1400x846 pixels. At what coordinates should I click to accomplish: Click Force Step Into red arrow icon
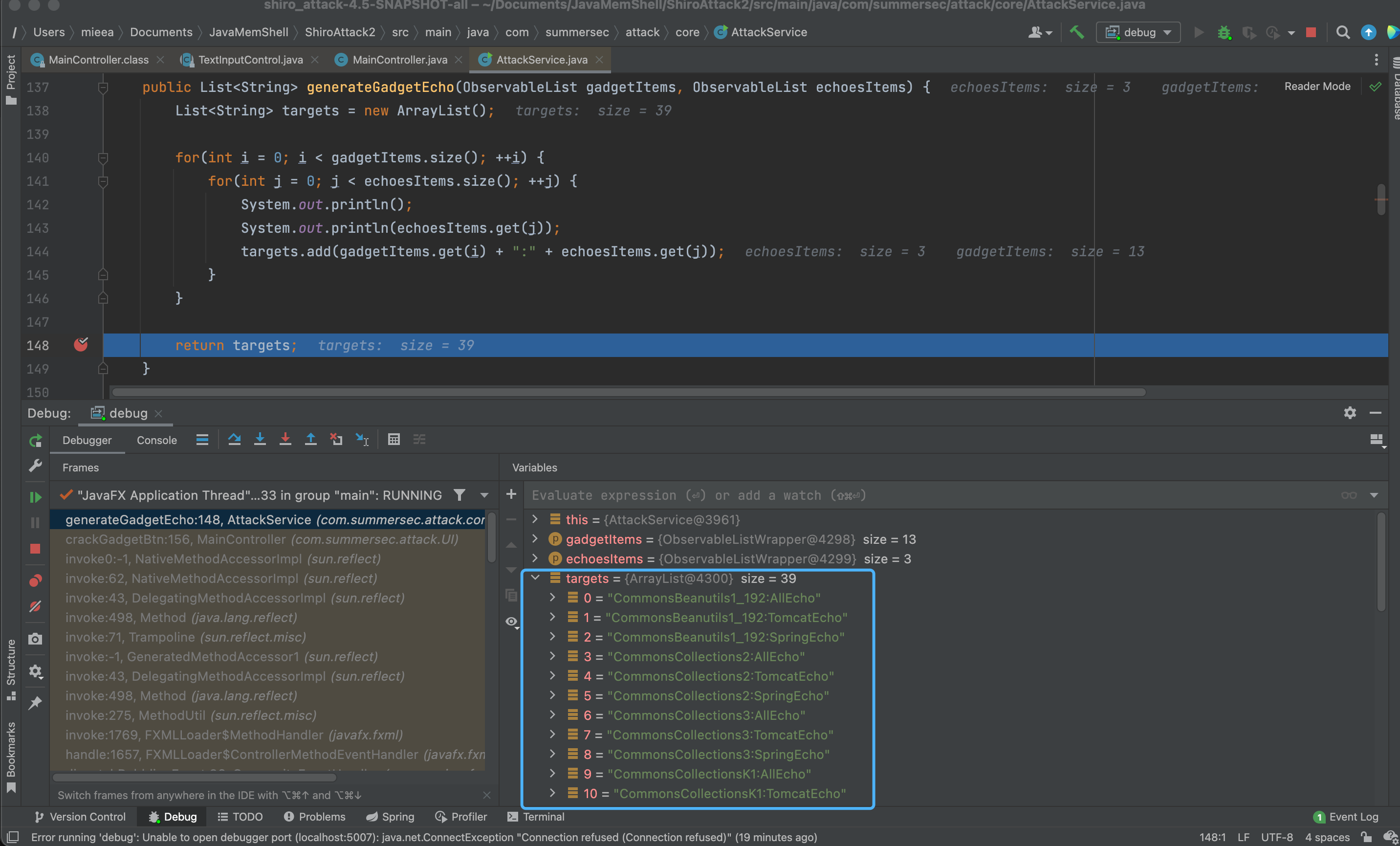[x=285, y=440]
